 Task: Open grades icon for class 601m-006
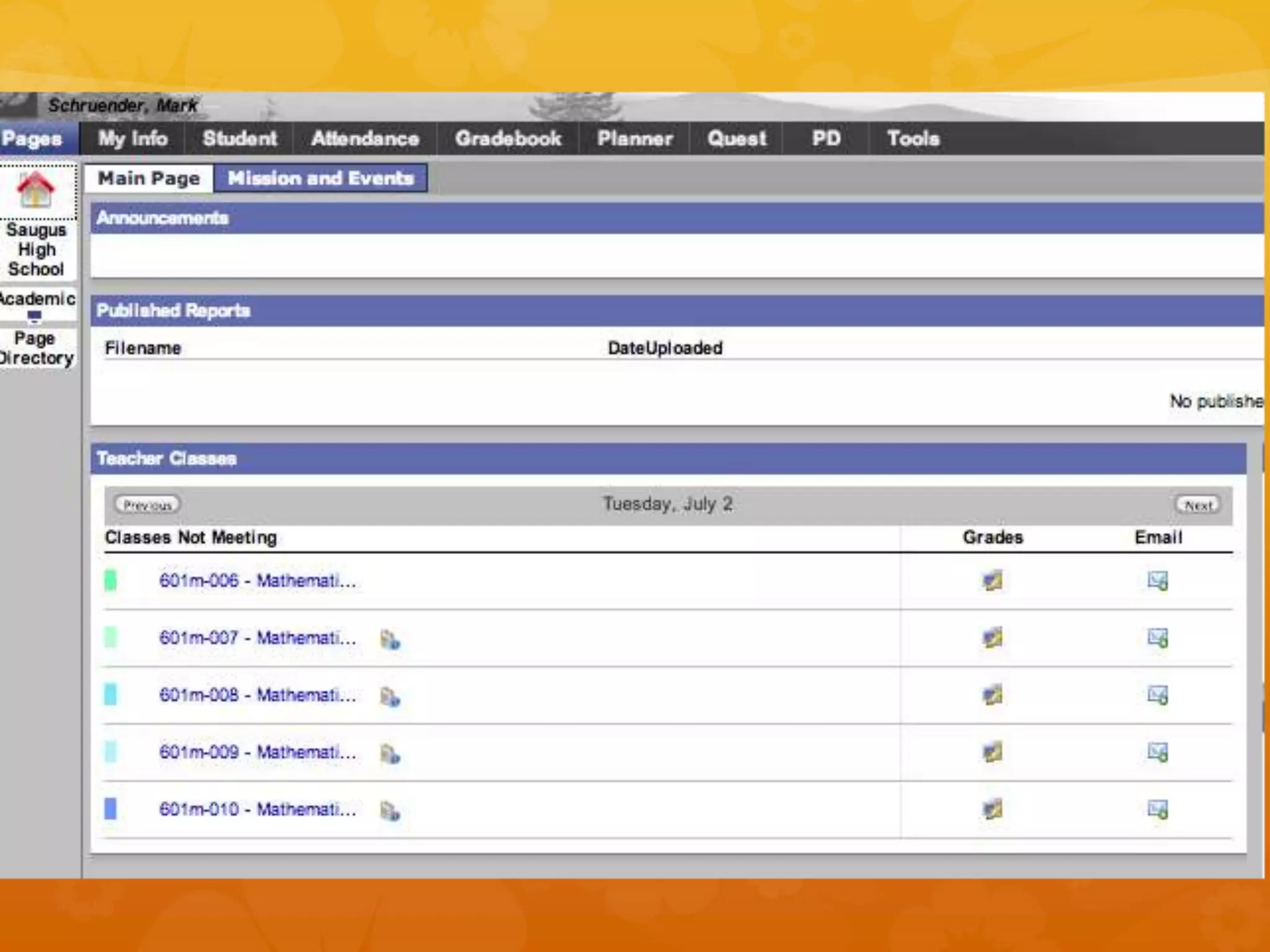[992, 581]
